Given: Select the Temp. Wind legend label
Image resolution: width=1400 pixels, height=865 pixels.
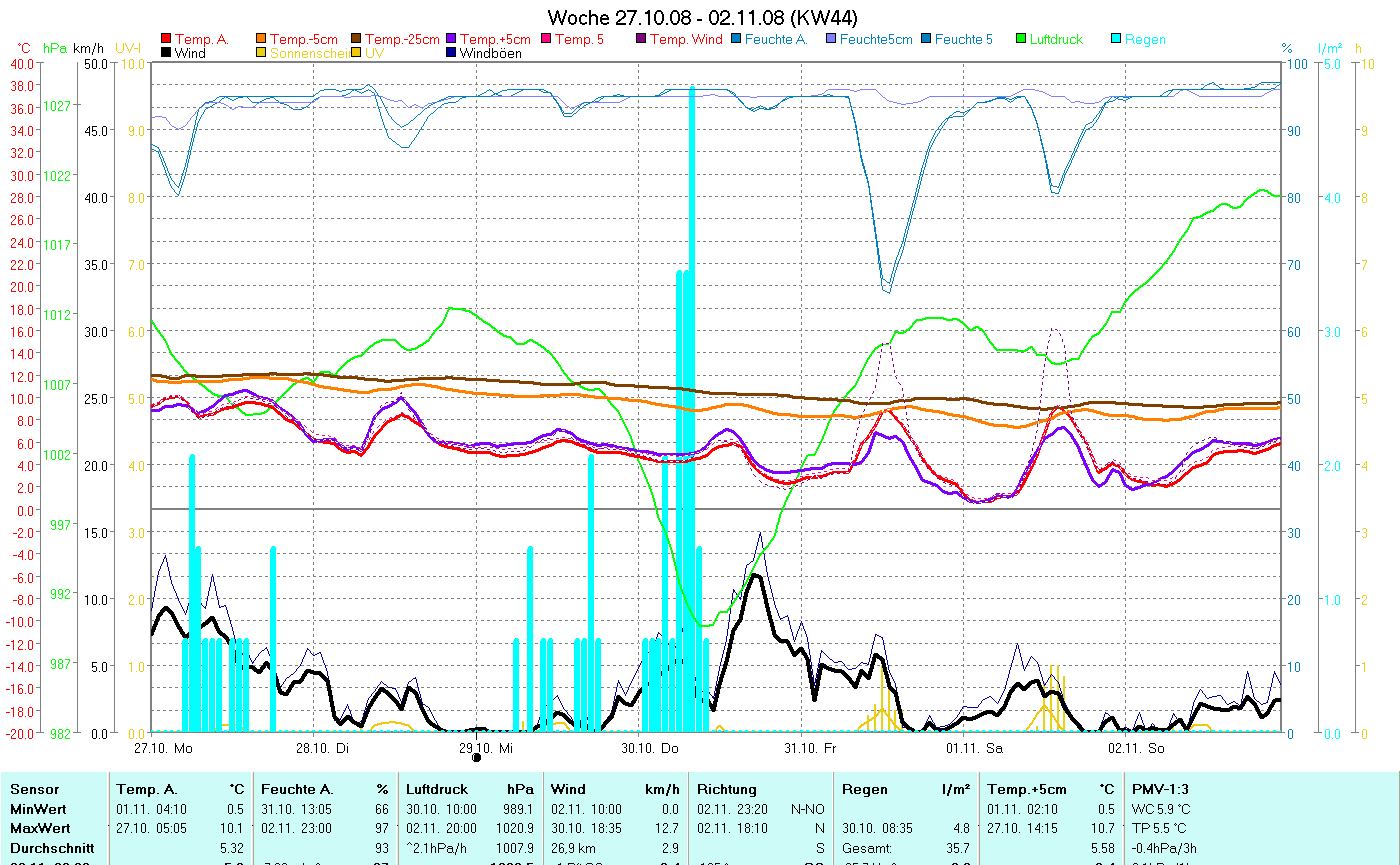Looking at the screenshot, I should coord(685,40).
